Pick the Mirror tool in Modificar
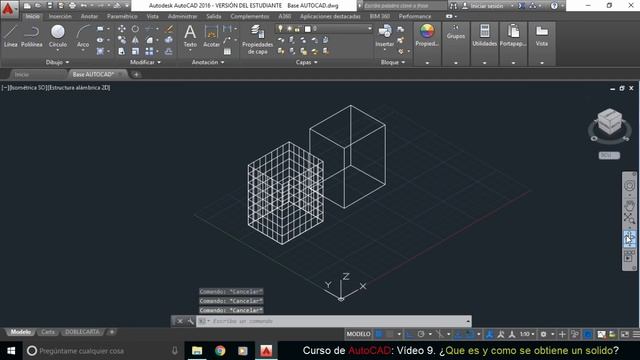This screenshot has width=640, height=360. click(135, 40)
